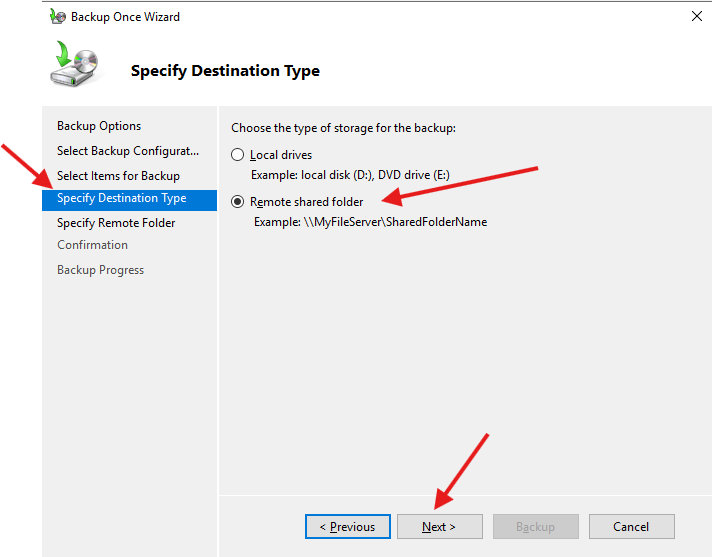Screen dimensions: 712x557
Task: Open the Select Backup Configuration step
Action: click(128, 151)
